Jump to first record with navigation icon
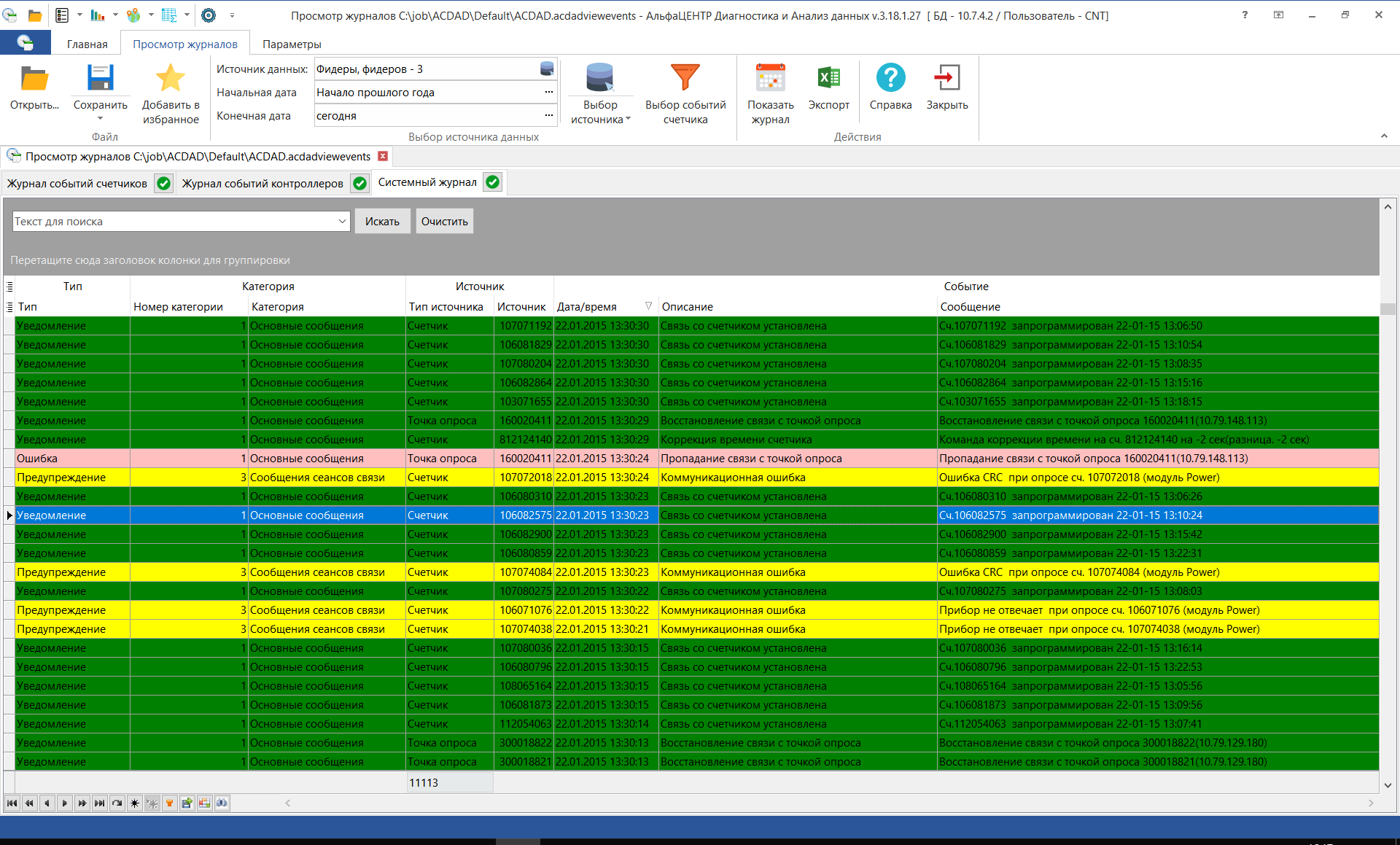This screenshot has width=1400, height=845. [x=12, y=803]
